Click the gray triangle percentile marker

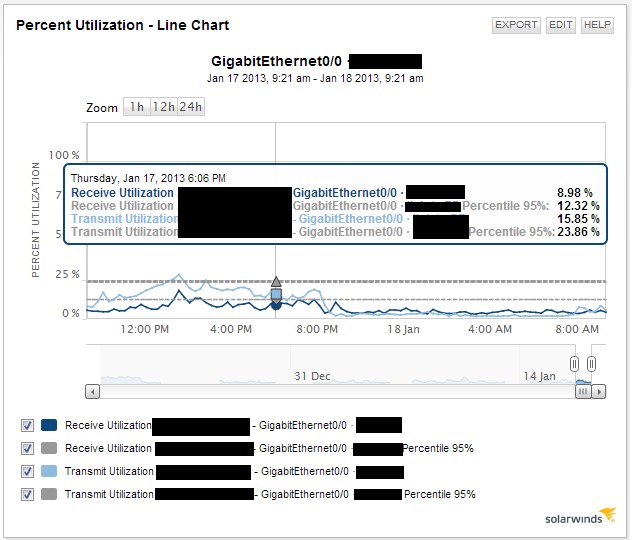click(276, 281)
